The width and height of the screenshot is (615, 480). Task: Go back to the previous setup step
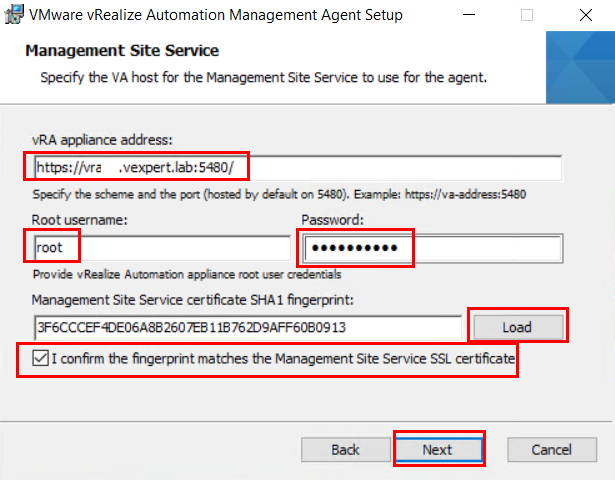coord(346,450)
